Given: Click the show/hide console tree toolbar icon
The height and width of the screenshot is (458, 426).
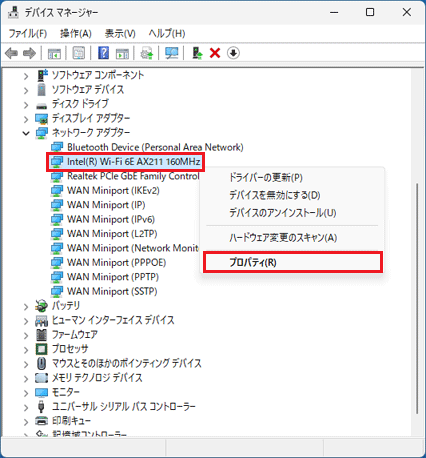Looking at the screenshot, I should tap(54, 53).
